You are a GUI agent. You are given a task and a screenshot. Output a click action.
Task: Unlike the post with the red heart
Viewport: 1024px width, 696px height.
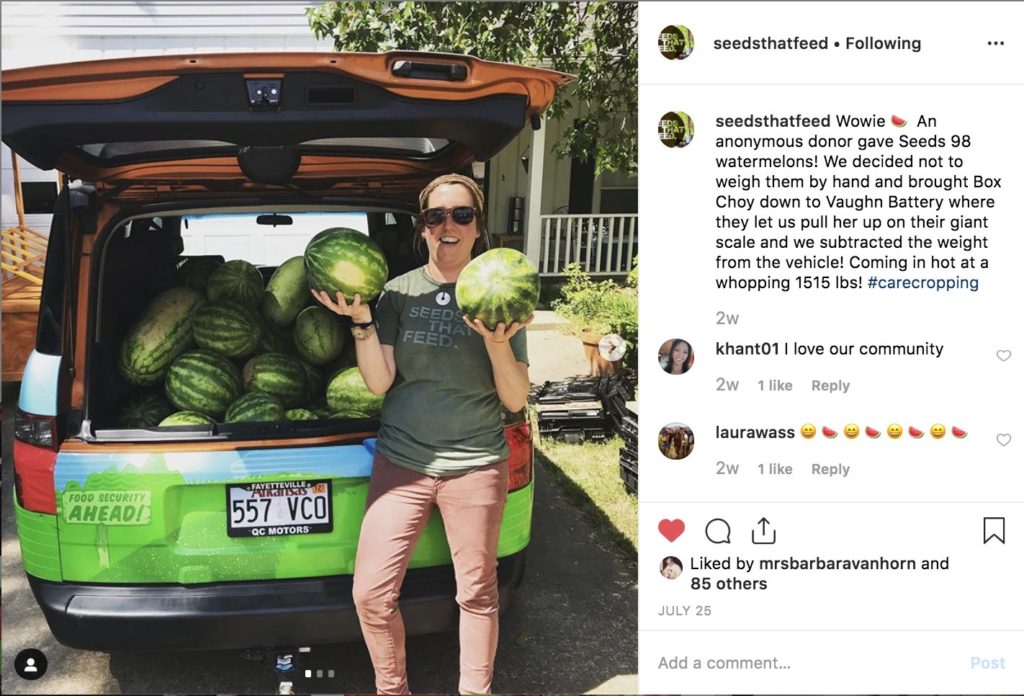click(x=671, y=530)
